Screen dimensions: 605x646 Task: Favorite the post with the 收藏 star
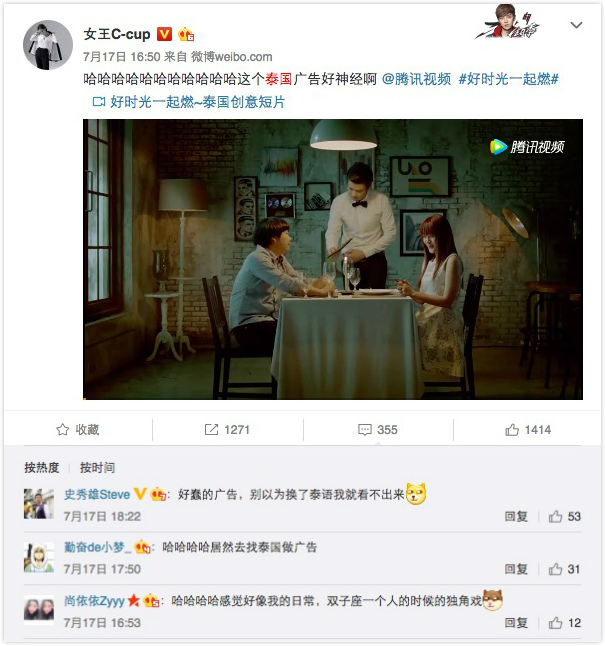point(77,430)
